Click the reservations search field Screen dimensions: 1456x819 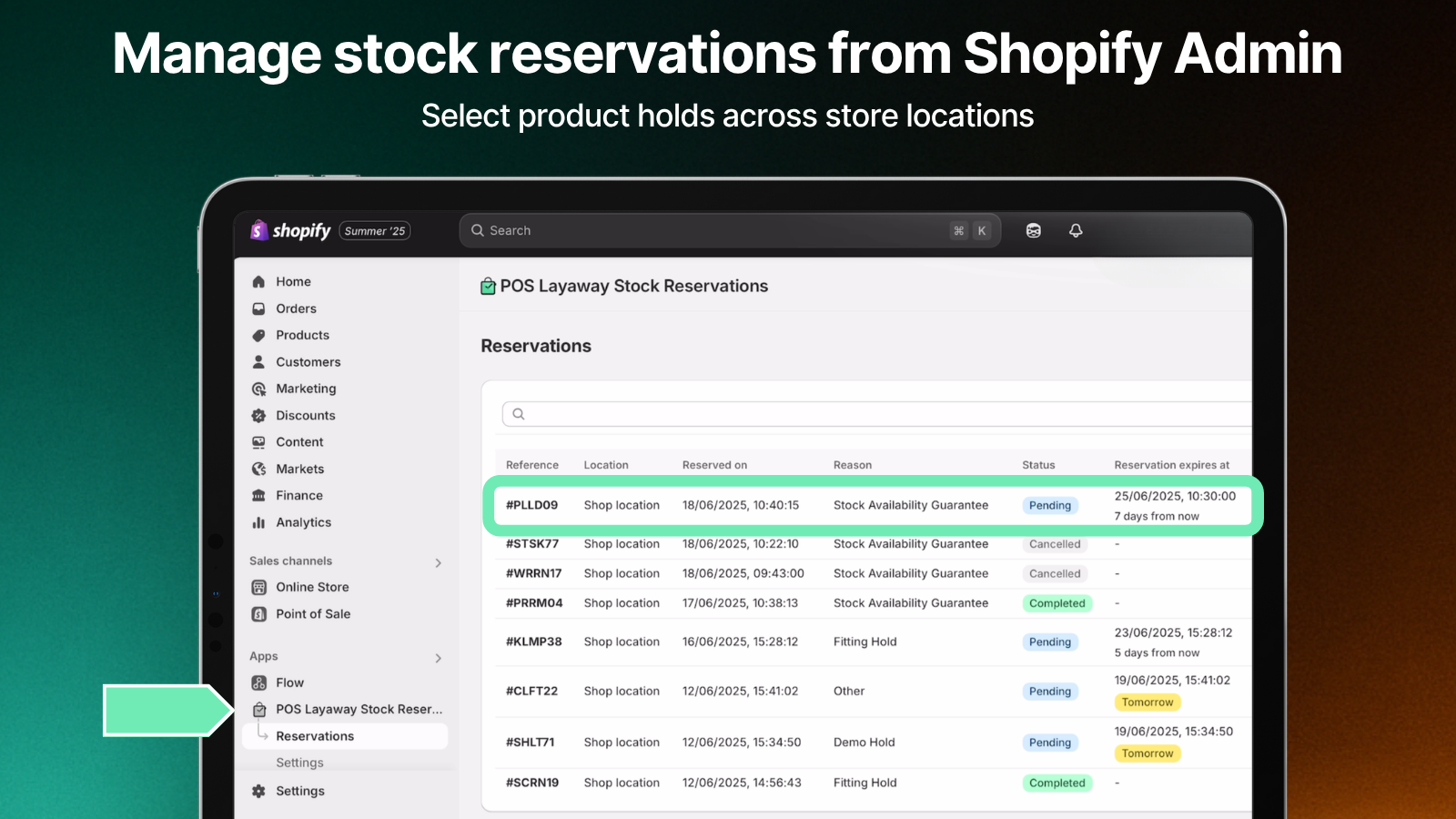point(877,414)
